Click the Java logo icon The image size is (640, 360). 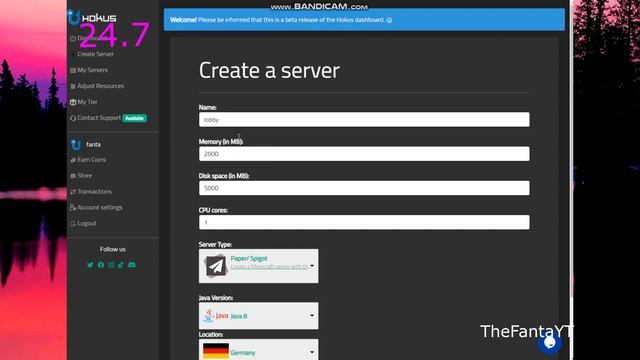[x=216, y=316]
